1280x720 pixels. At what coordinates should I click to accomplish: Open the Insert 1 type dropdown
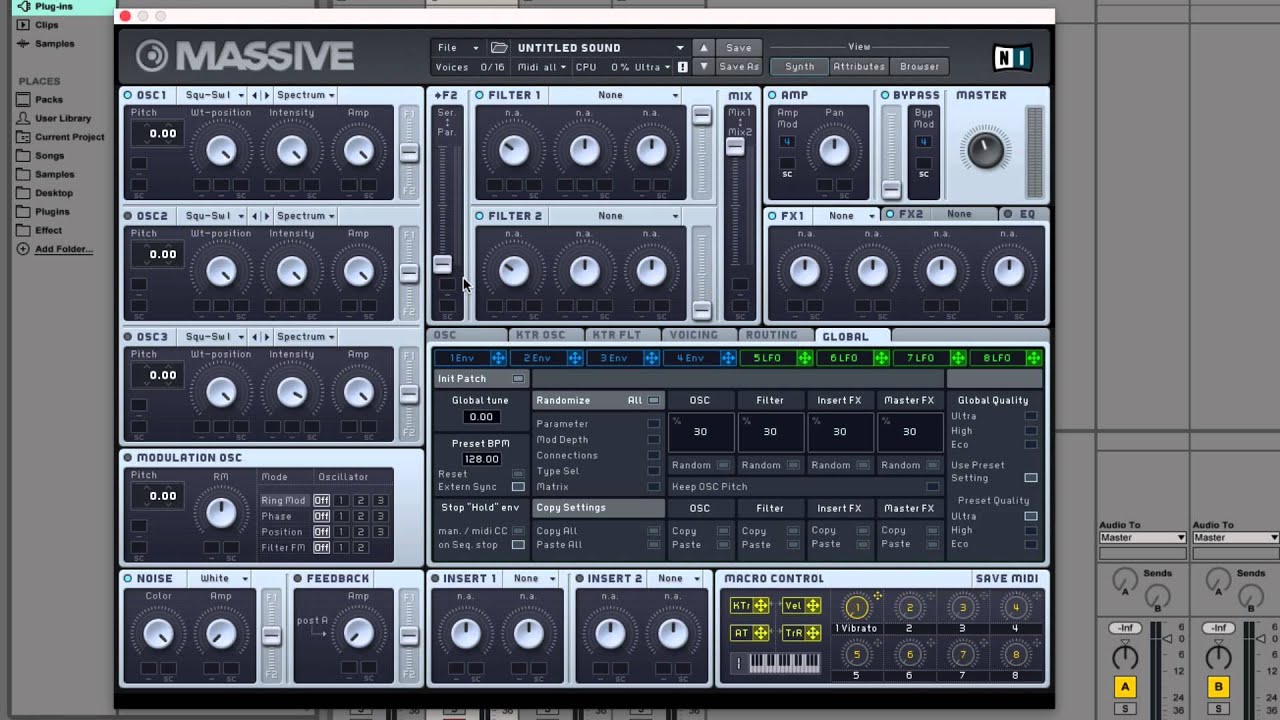[x=534, y=578]
